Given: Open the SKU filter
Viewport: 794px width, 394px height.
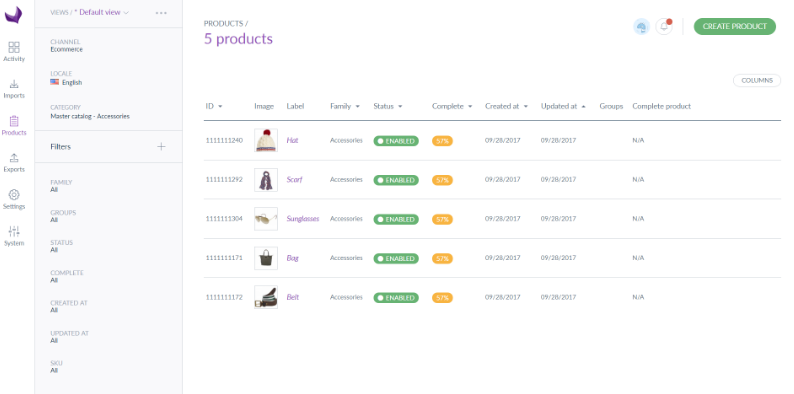Looking at the screenshot, I should pyautogui.click(x=56, y=367).
